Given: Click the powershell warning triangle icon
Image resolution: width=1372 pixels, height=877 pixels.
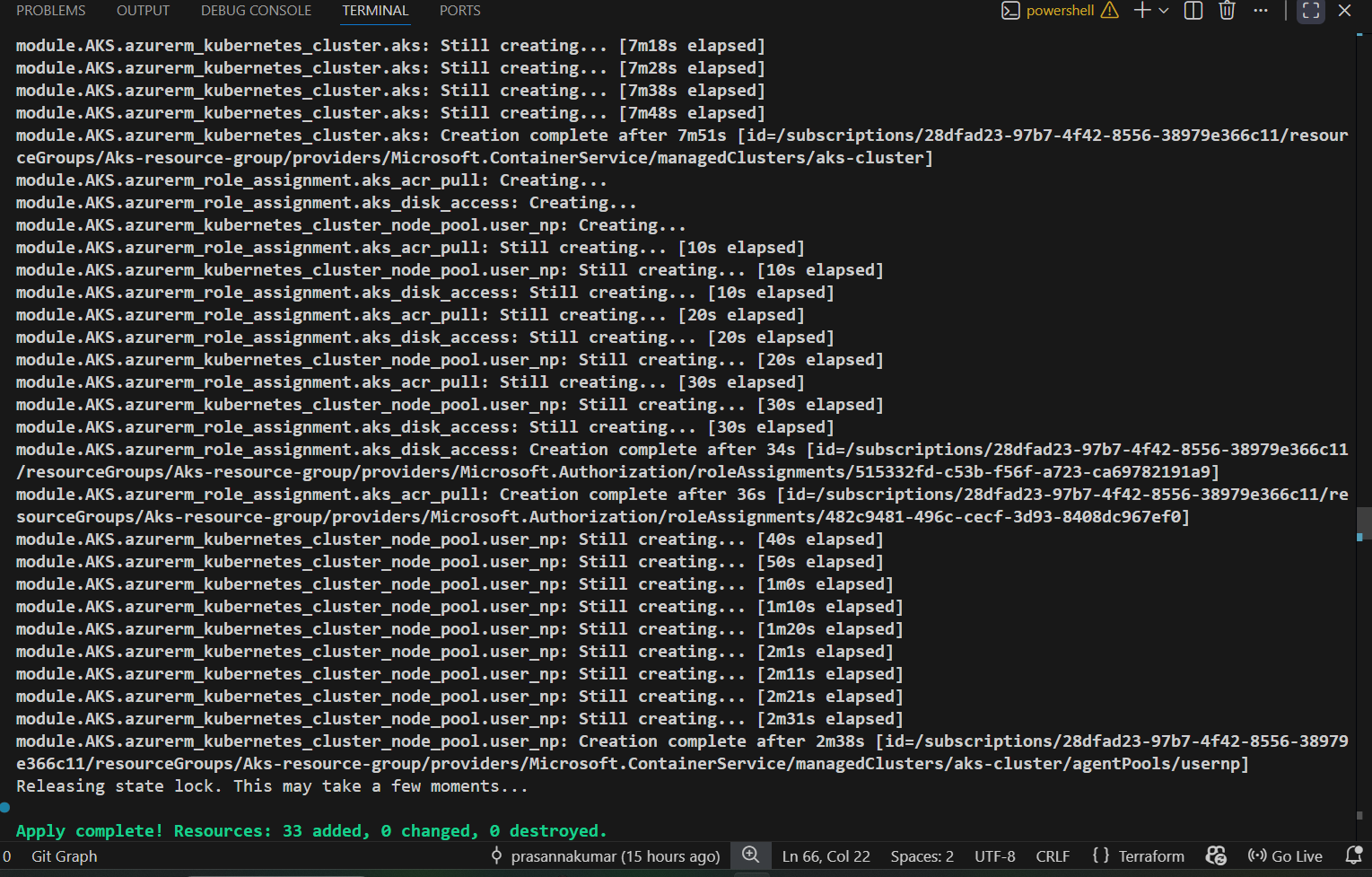Looking at the screenshot, I should [1110, 11].
